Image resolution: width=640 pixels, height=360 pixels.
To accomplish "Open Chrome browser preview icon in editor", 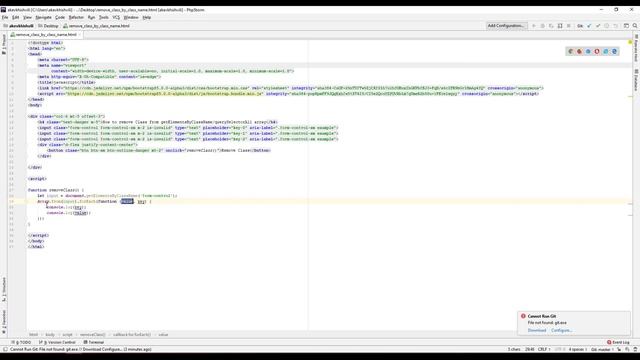I will coord(570,51).
